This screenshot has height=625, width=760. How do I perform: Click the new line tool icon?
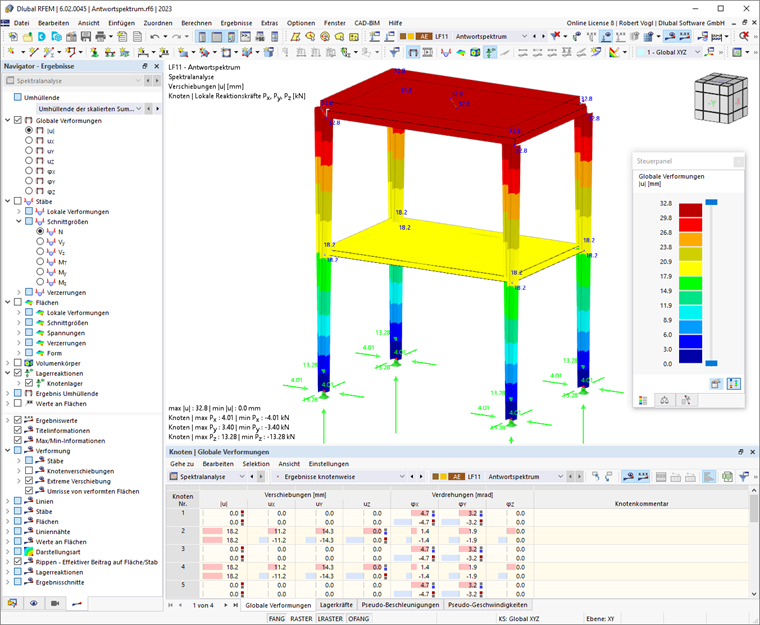[33, 52]
